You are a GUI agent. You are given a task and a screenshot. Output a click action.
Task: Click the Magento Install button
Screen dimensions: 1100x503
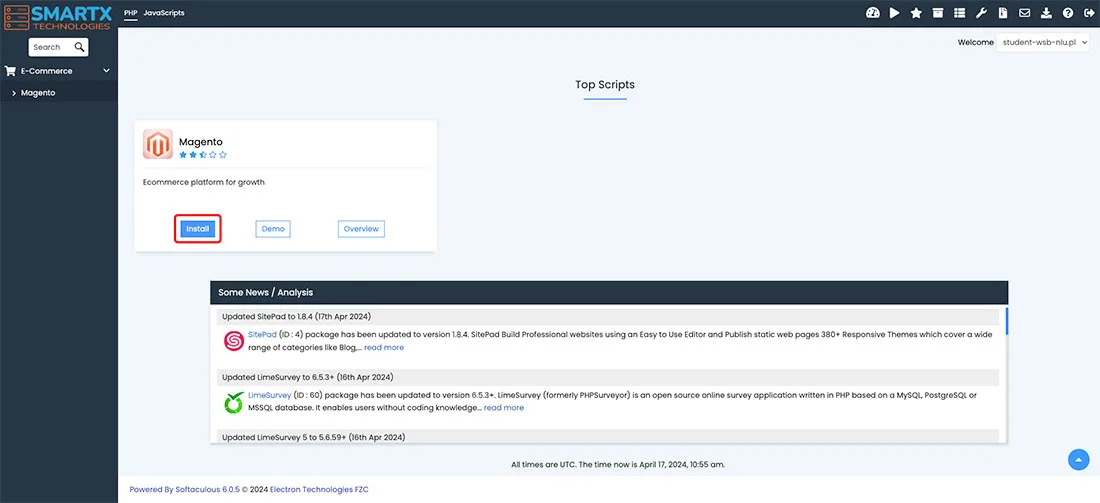click(198, 229)
